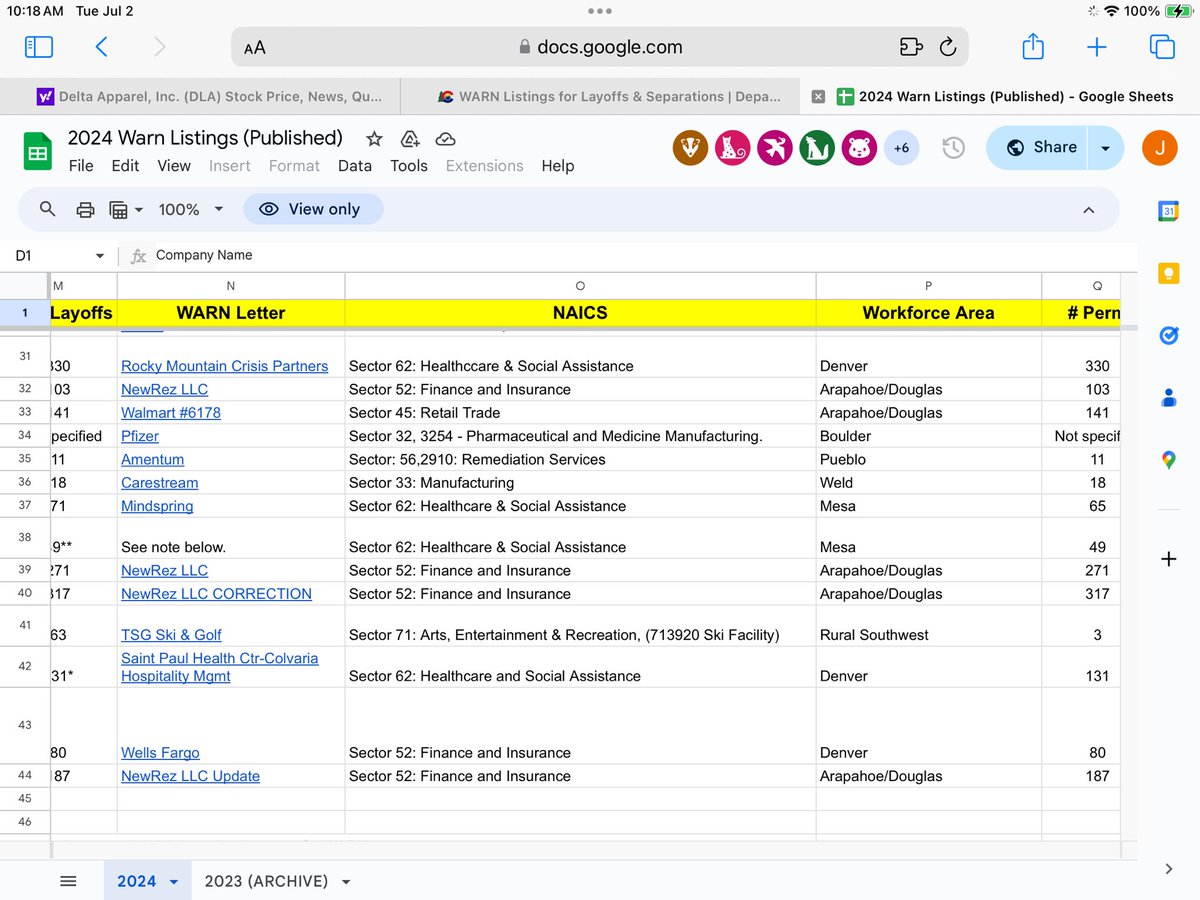Open the Data menu
Screen dimensions: 1200x900
[355, 166]
